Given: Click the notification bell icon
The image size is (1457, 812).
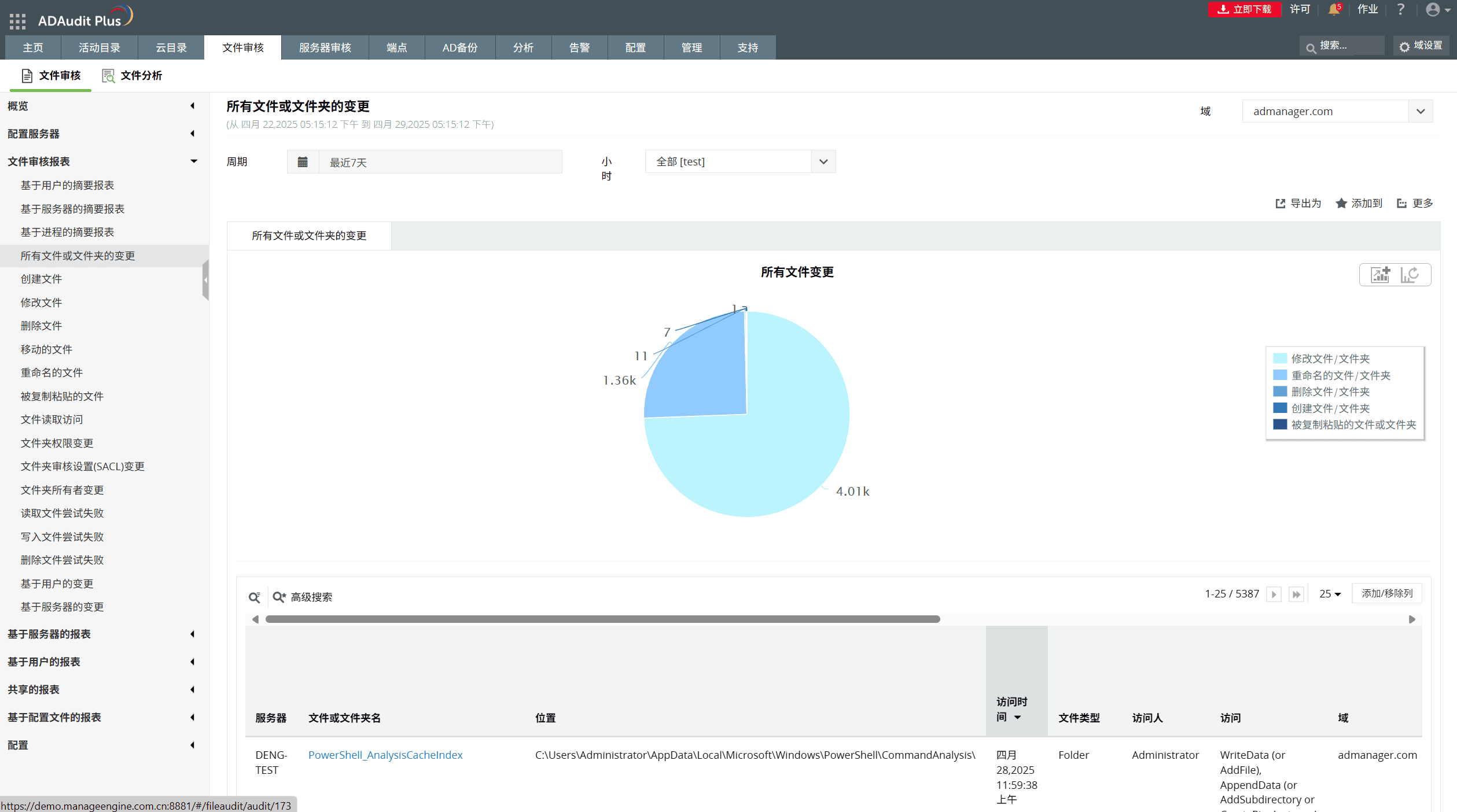Looking at the screenshot, I should [1333, 9].
